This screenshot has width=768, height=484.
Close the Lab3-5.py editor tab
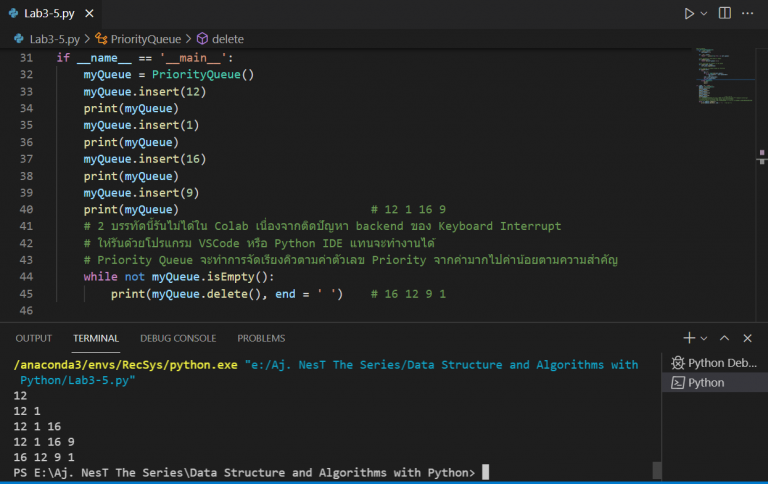[x=91, y=14]
